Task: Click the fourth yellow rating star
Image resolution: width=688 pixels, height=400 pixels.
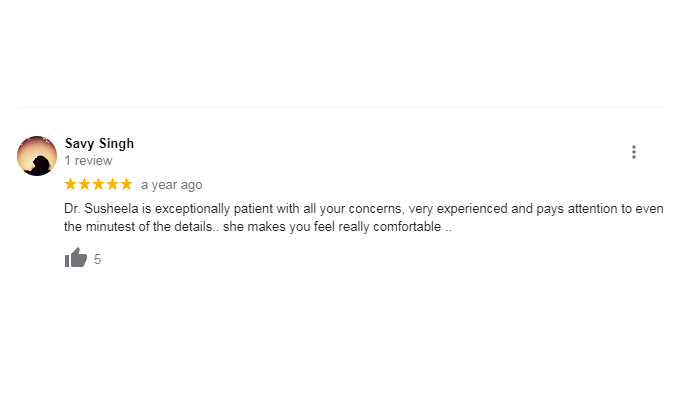Action: (x=112, y=184)
